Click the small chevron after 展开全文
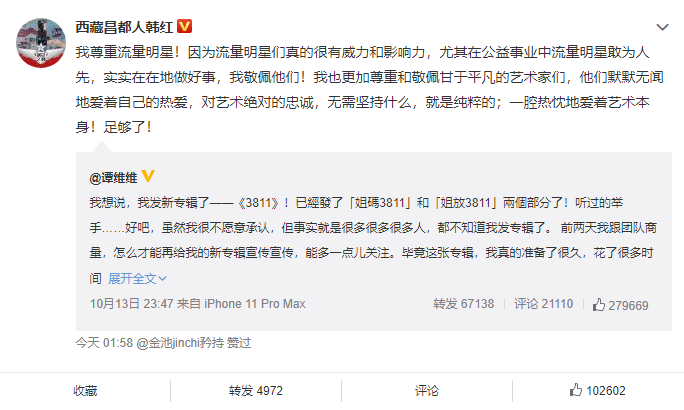The width and height of the screenshot is (684, 410). pyautogui.click(x=163, y=278)
